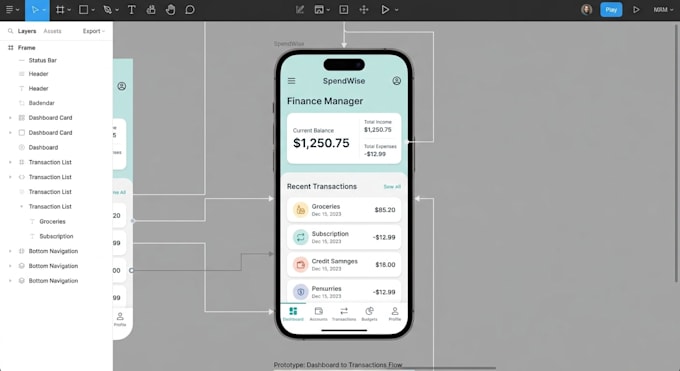
Task: Click the Profile tab in centered mockup navigation
Action: click(395, 314)
